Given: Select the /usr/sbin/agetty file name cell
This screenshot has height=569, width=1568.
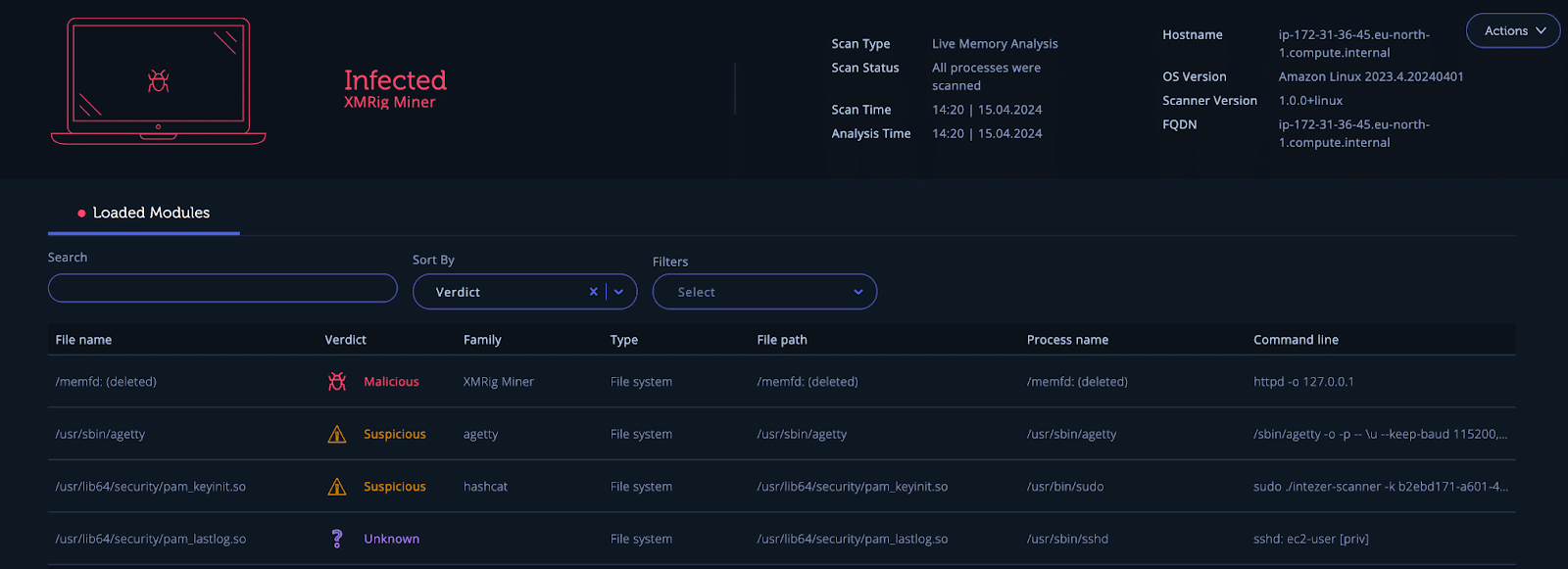Looking at the screenshot, I should (x=100, y=434).
